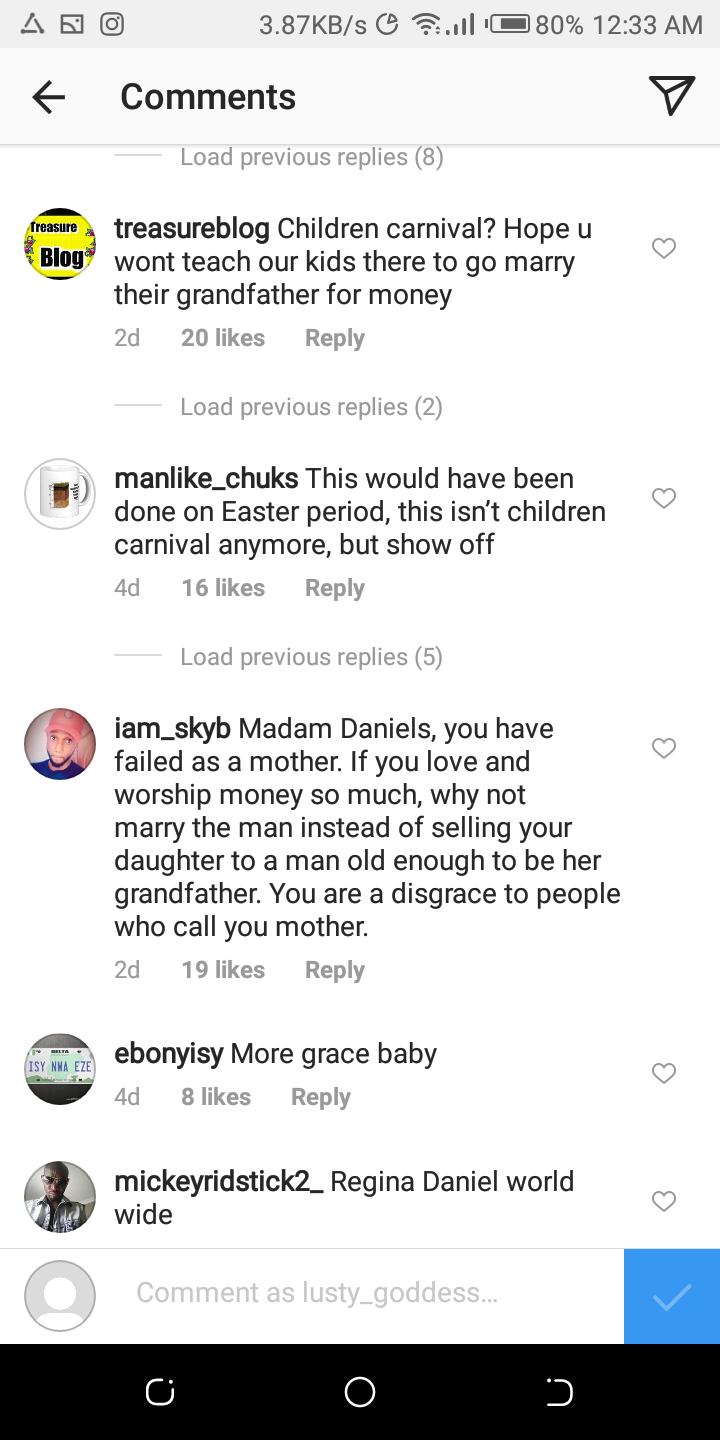
Task: Open direct message paper plane icon
Action: point(671,96)
